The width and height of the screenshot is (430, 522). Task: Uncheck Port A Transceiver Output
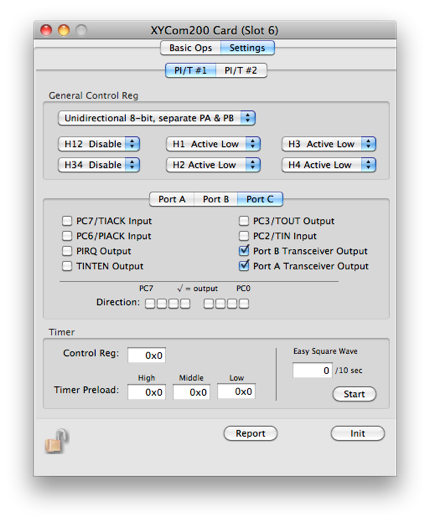244,266
